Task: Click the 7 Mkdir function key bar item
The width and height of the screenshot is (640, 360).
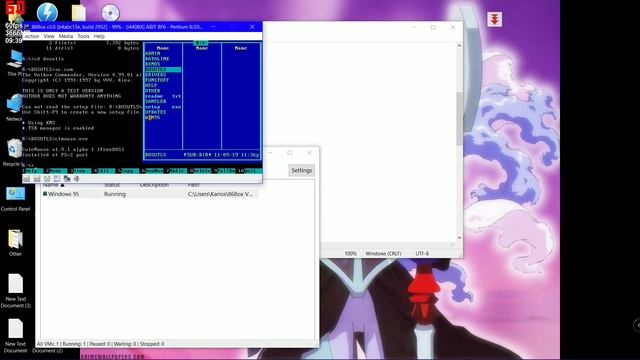Action: coord(176,171)
